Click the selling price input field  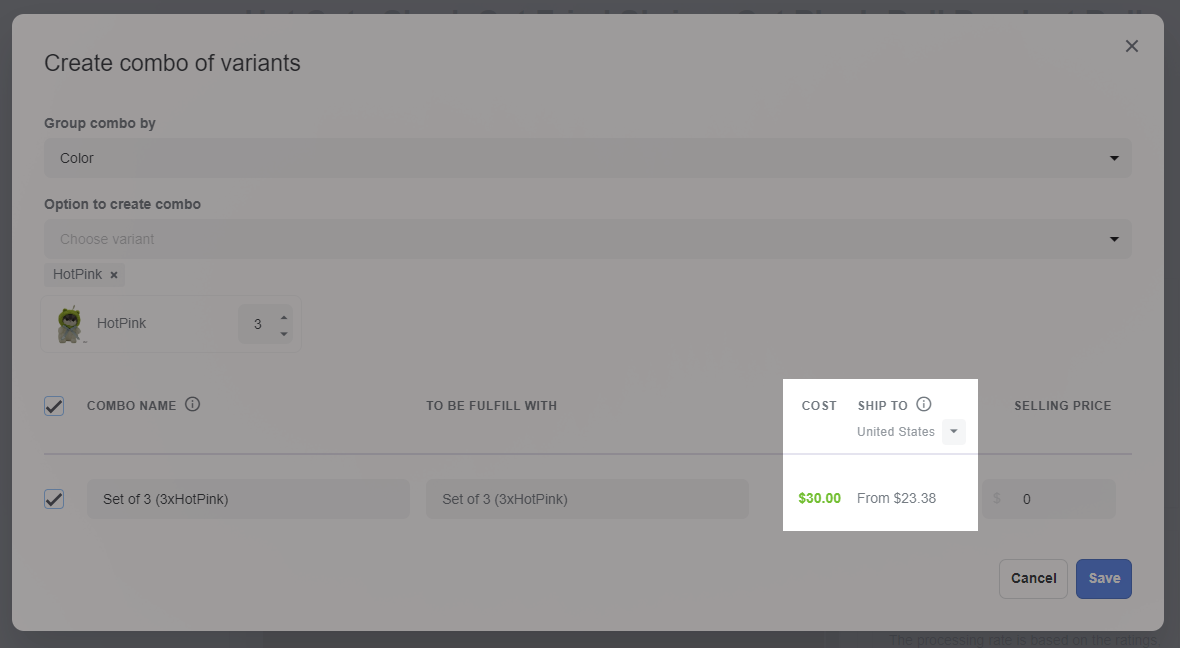1048,499
